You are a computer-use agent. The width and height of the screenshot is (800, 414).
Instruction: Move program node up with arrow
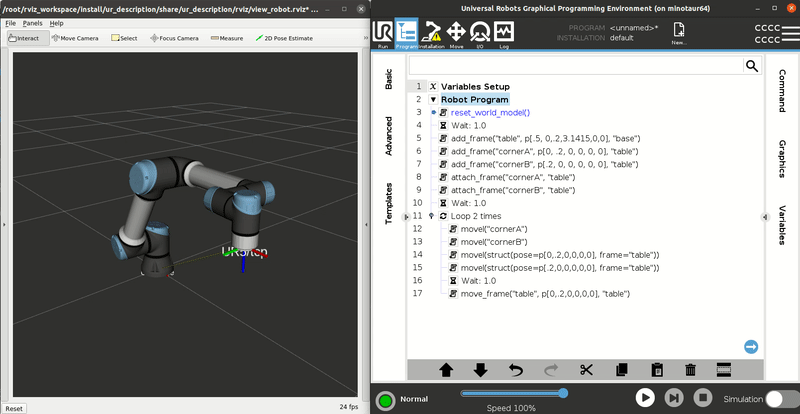[x=446, y=369]
